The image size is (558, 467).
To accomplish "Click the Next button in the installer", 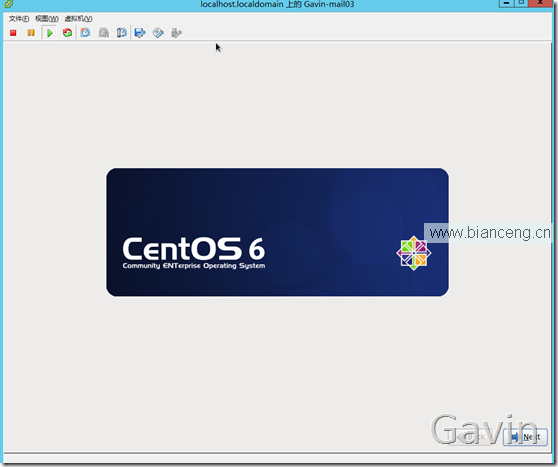I will click(525, 437).
